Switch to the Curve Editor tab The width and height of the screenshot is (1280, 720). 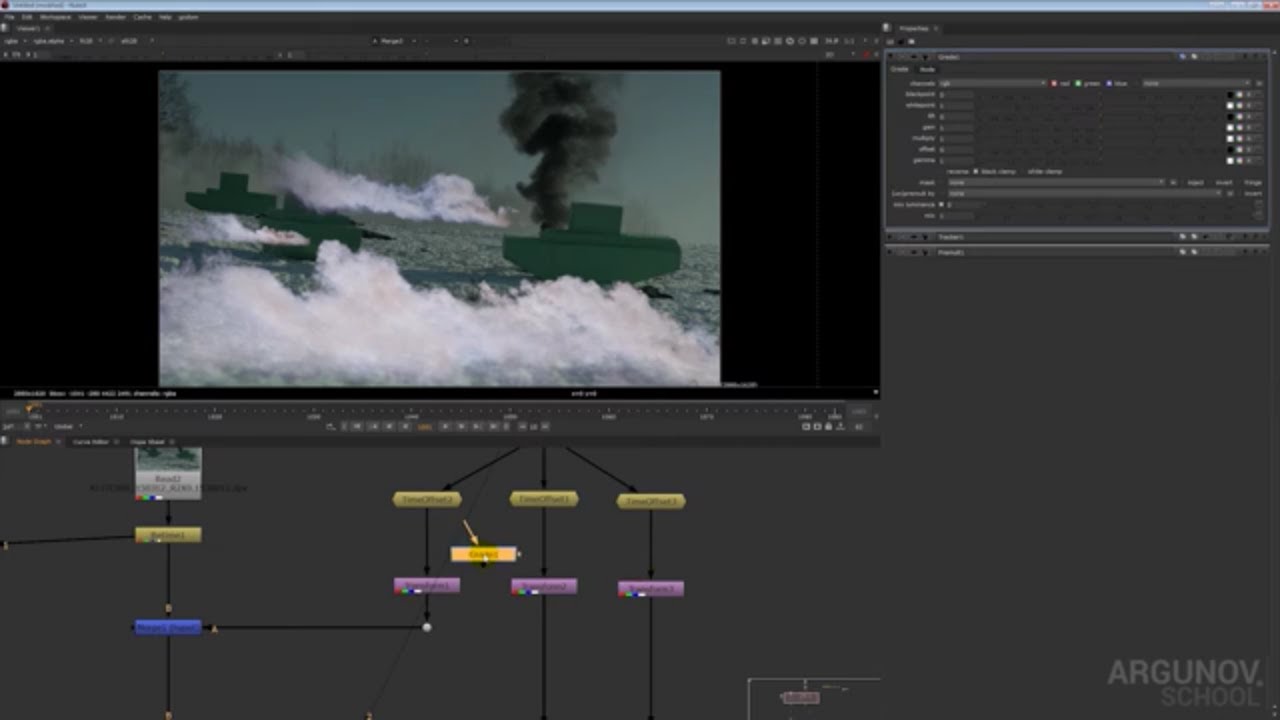(91, 441)
